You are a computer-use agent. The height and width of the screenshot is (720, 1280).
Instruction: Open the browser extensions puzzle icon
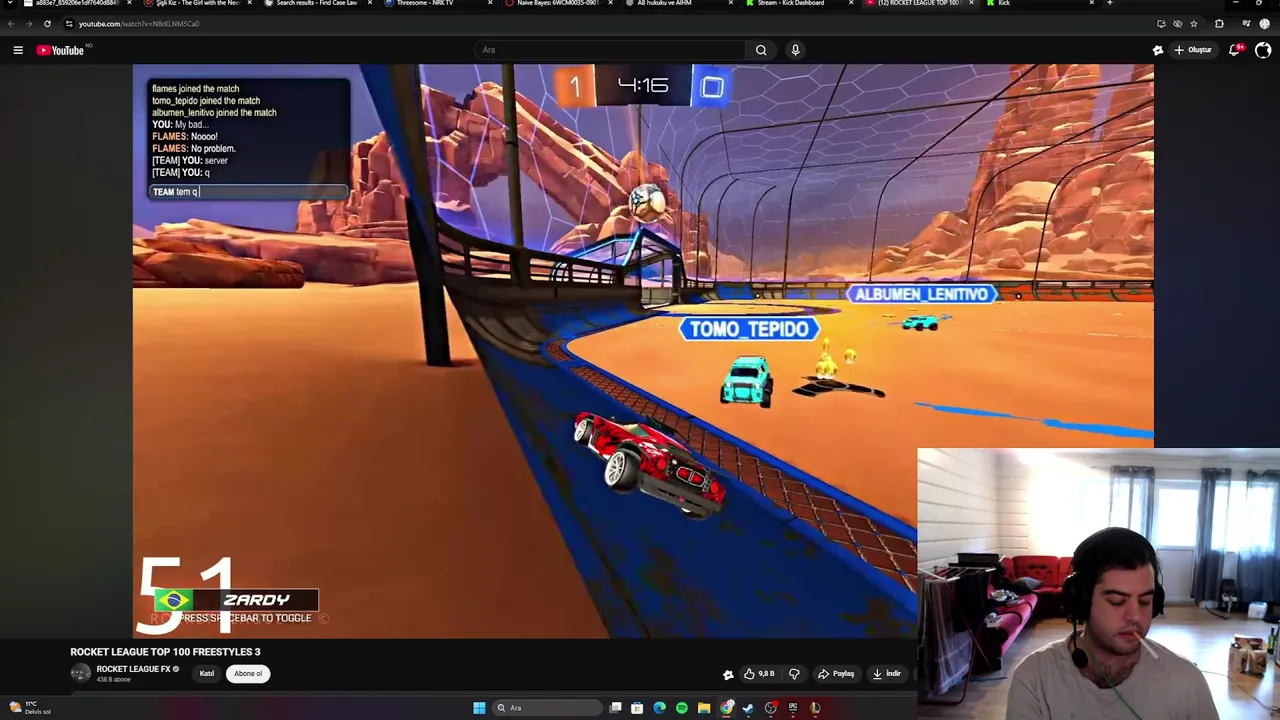coord(1219,23)
